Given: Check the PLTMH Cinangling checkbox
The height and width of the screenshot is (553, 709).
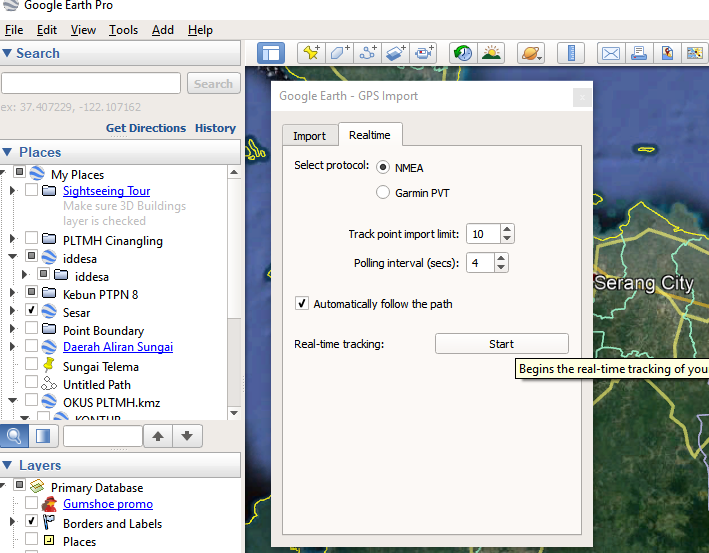Looking at the screenshot, I should coord(31,238).
